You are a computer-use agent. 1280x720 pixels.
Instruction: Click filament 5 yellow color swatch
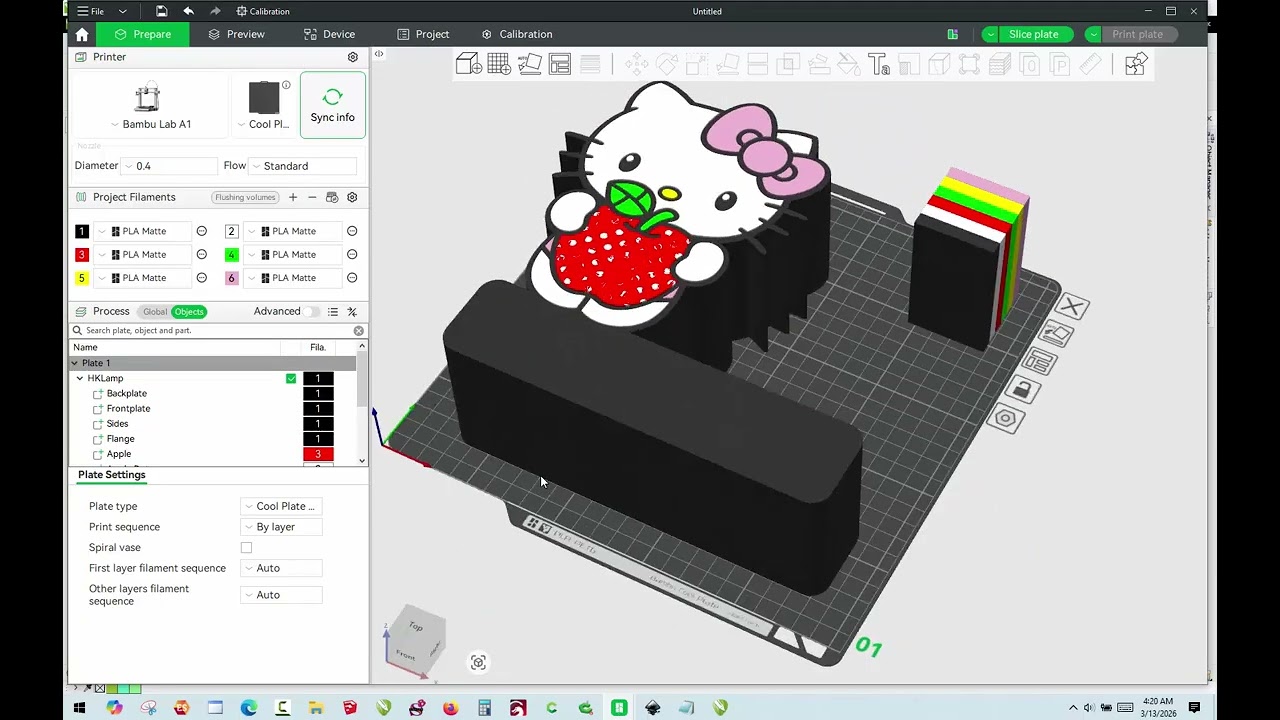pos(82,278)
